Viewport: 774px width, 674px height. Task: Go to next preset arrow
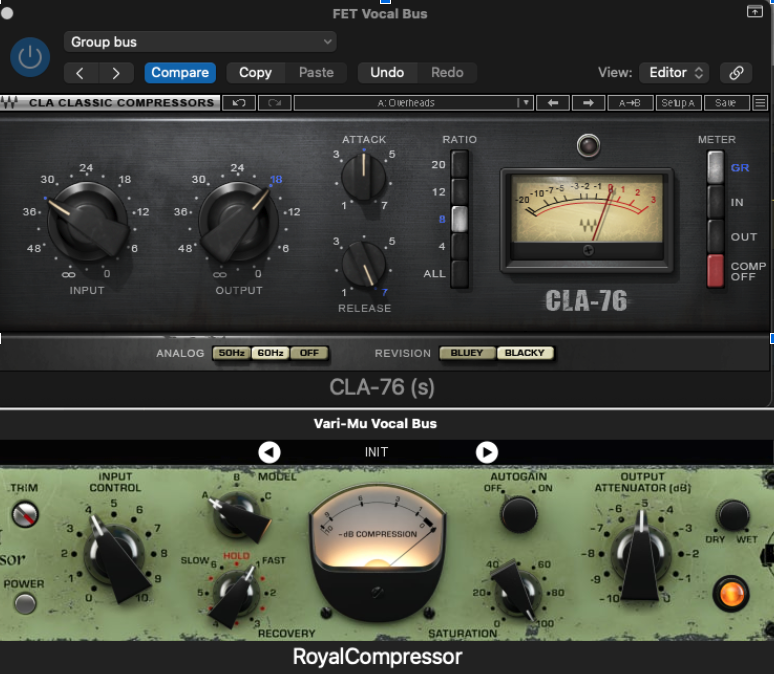click(116, 73)
